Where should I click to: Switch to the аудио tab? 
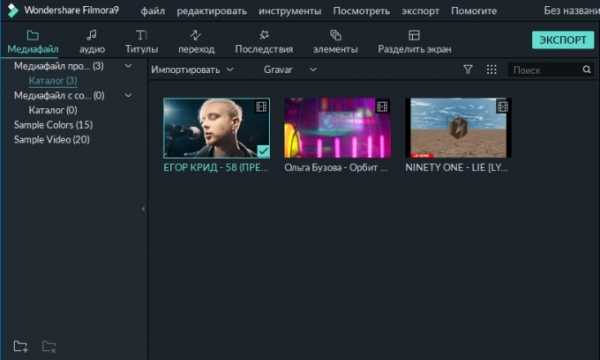tap(92, 42)
